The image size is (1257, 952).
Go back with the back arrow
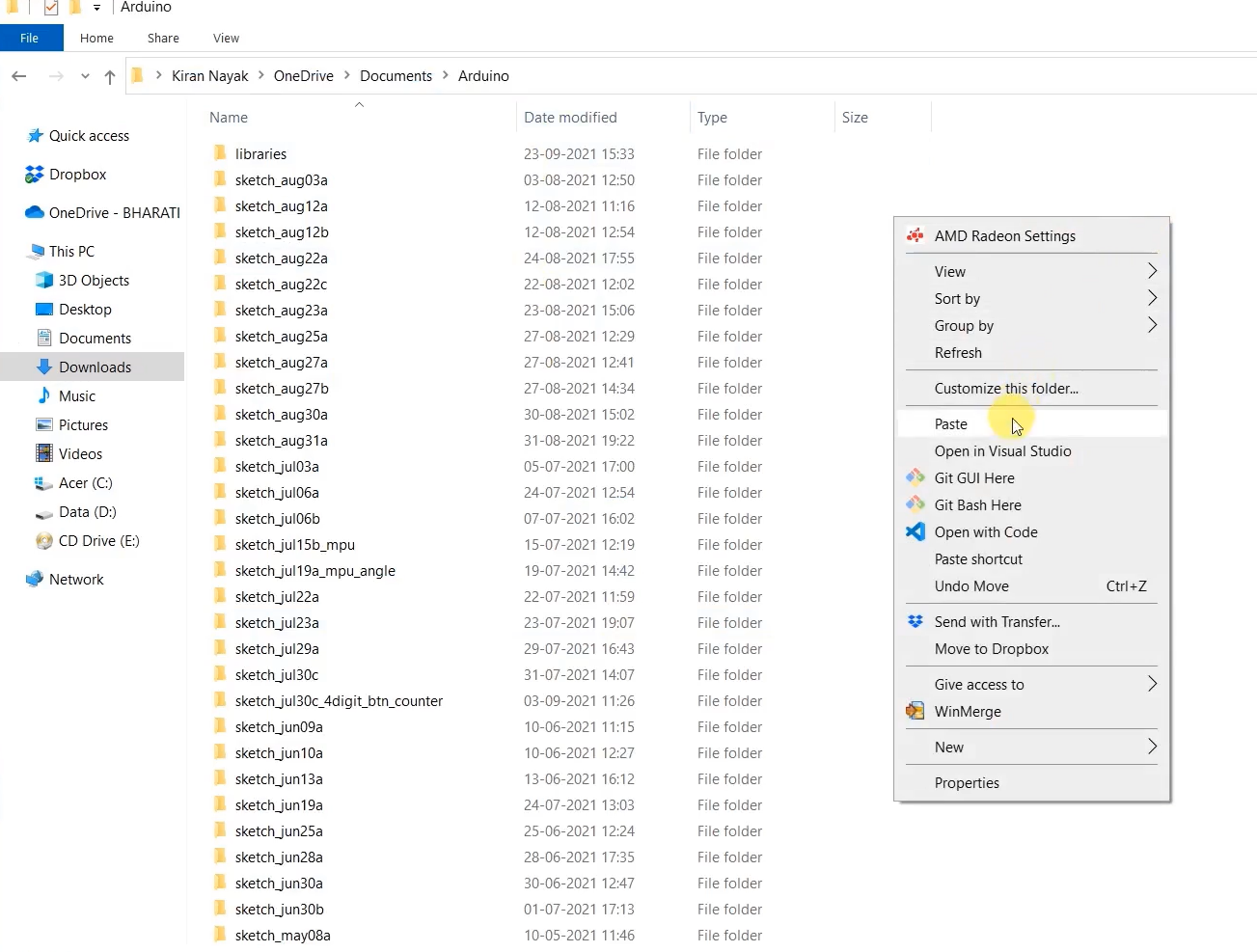pos(19,76)
